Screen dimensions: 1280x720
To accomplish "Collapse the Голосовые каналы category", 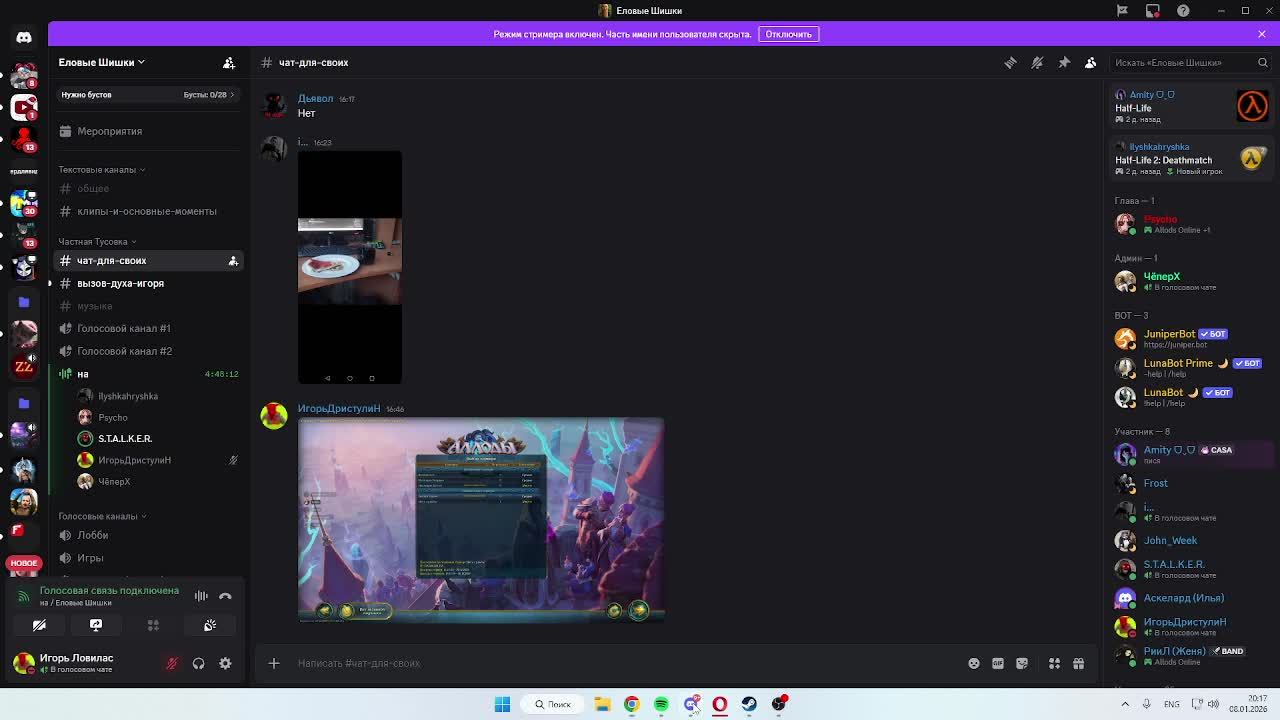I will (102, 516).
